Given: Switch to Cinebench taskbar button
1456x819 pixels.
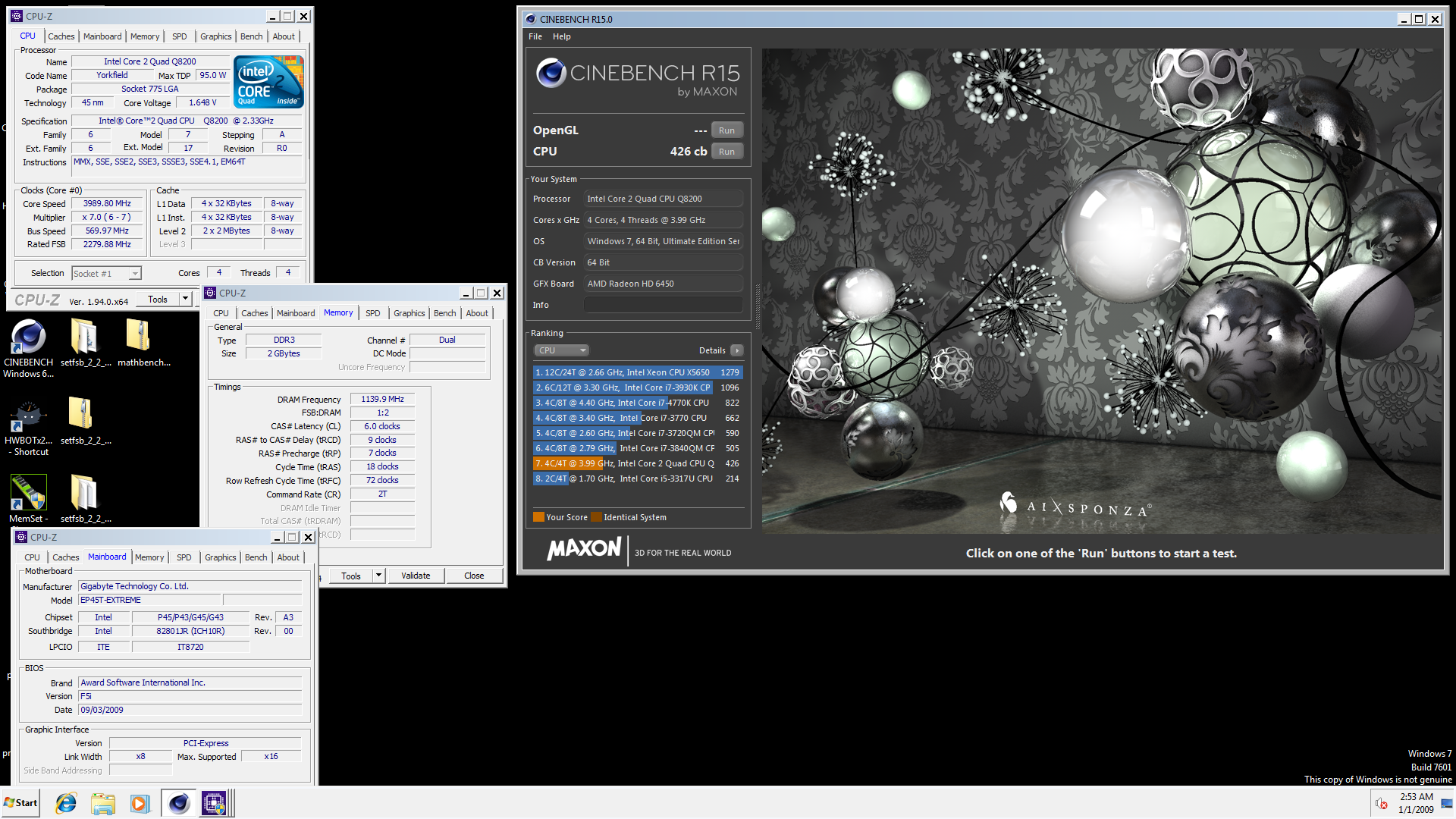Looking at the screenshot, I should 178,803.
